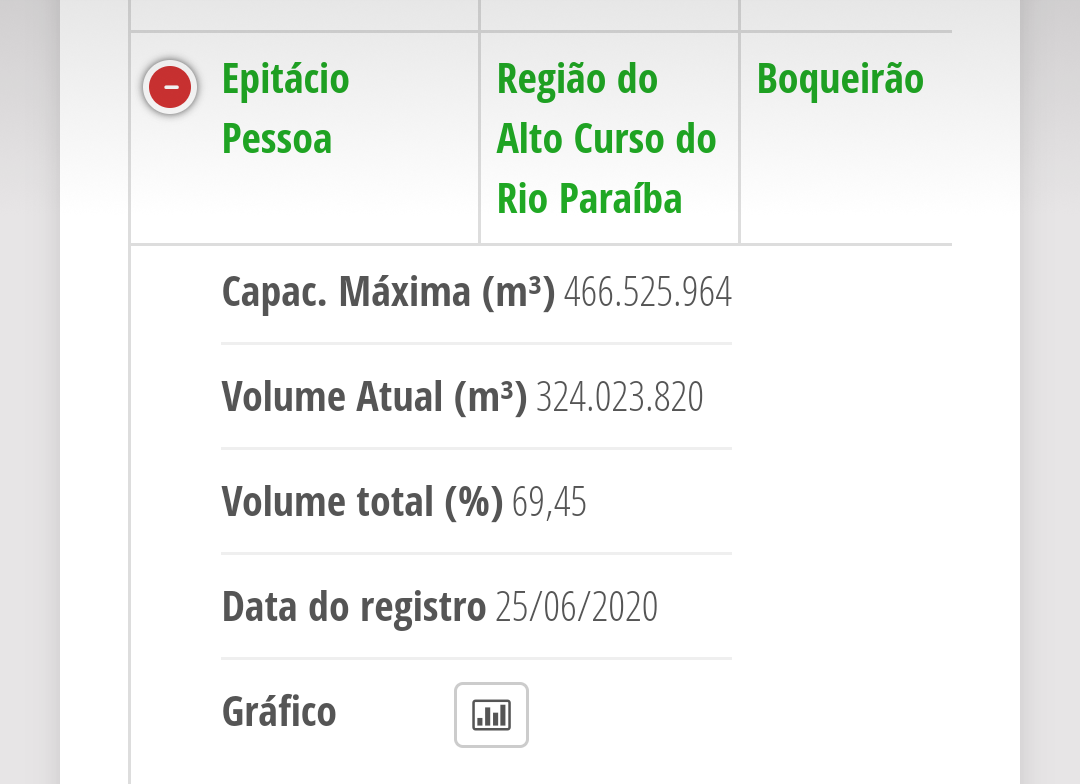Click the Alto Curso do text line

(607, 138)
